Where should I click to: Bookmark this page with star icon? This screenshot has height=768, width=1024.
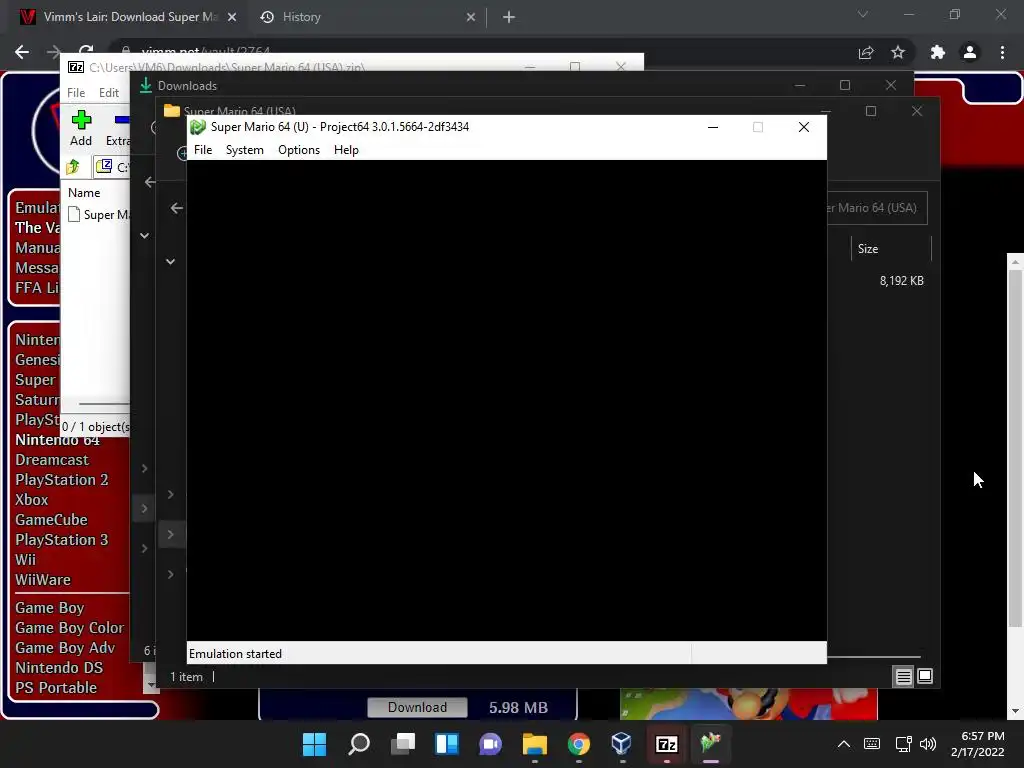pos(898,52)
